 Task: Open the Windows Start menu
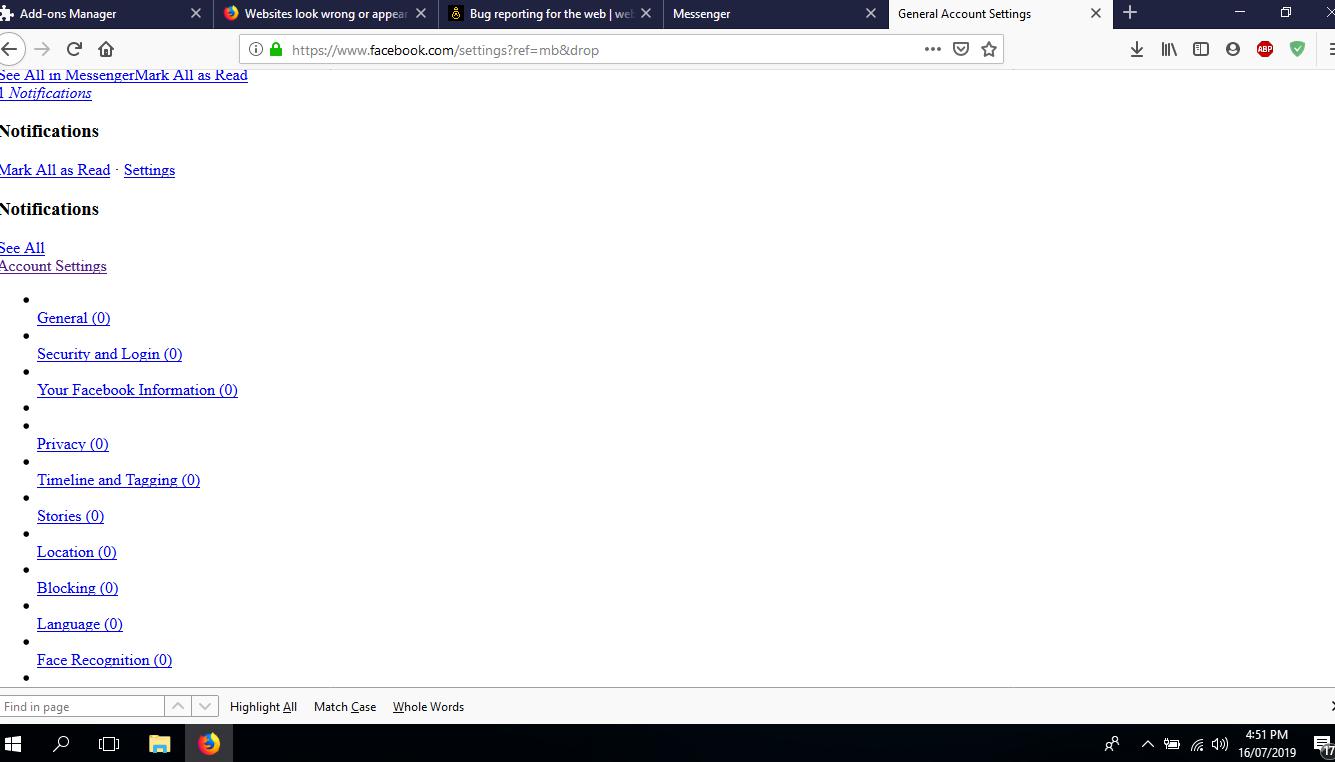tap(14, 743)
